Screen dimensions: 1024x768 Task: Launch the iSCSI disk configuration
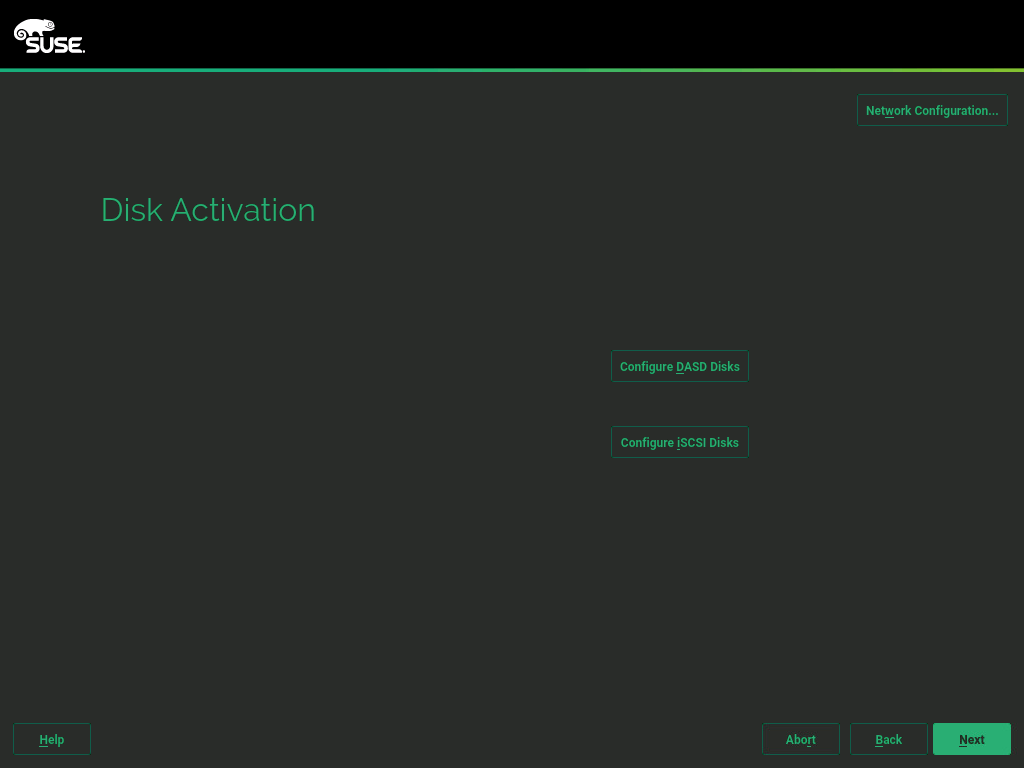click(x=679, y=442)
